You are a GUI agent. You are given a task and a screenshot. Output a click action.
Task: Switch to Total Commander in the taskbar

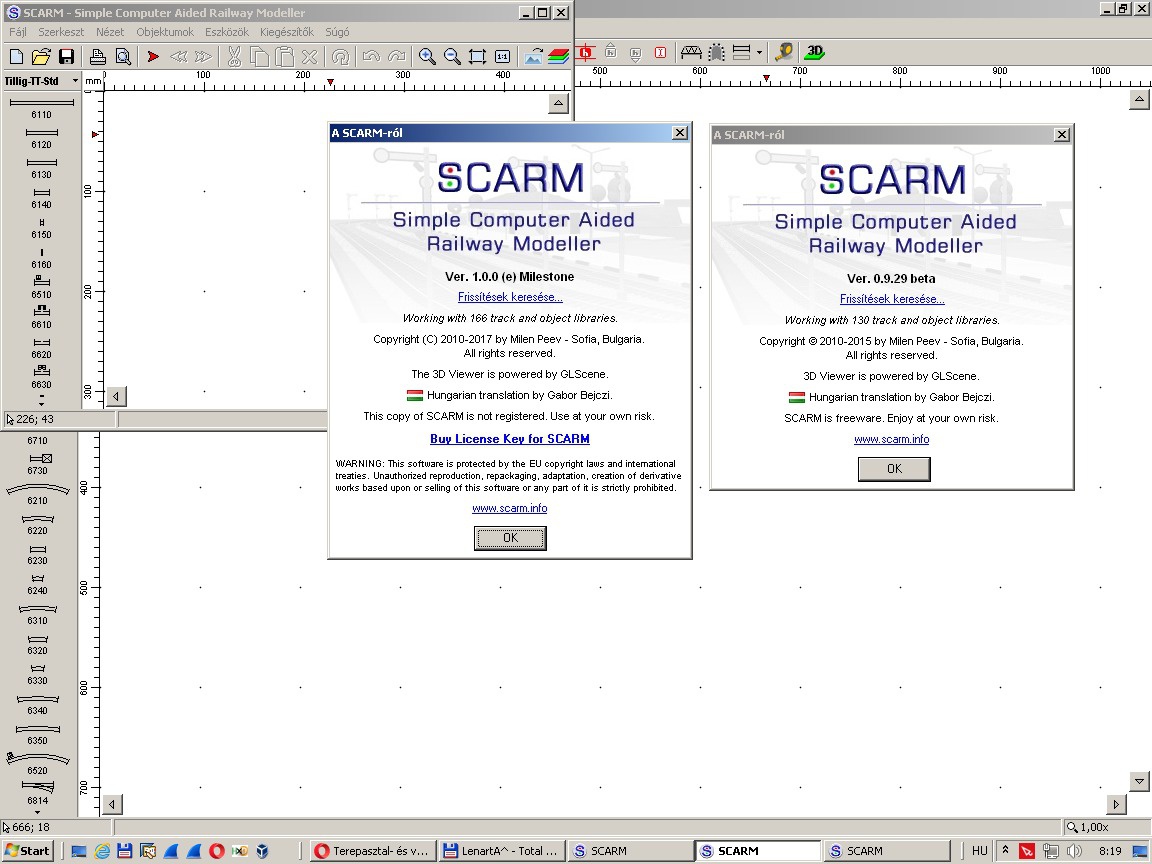click(x=502, y=851)
